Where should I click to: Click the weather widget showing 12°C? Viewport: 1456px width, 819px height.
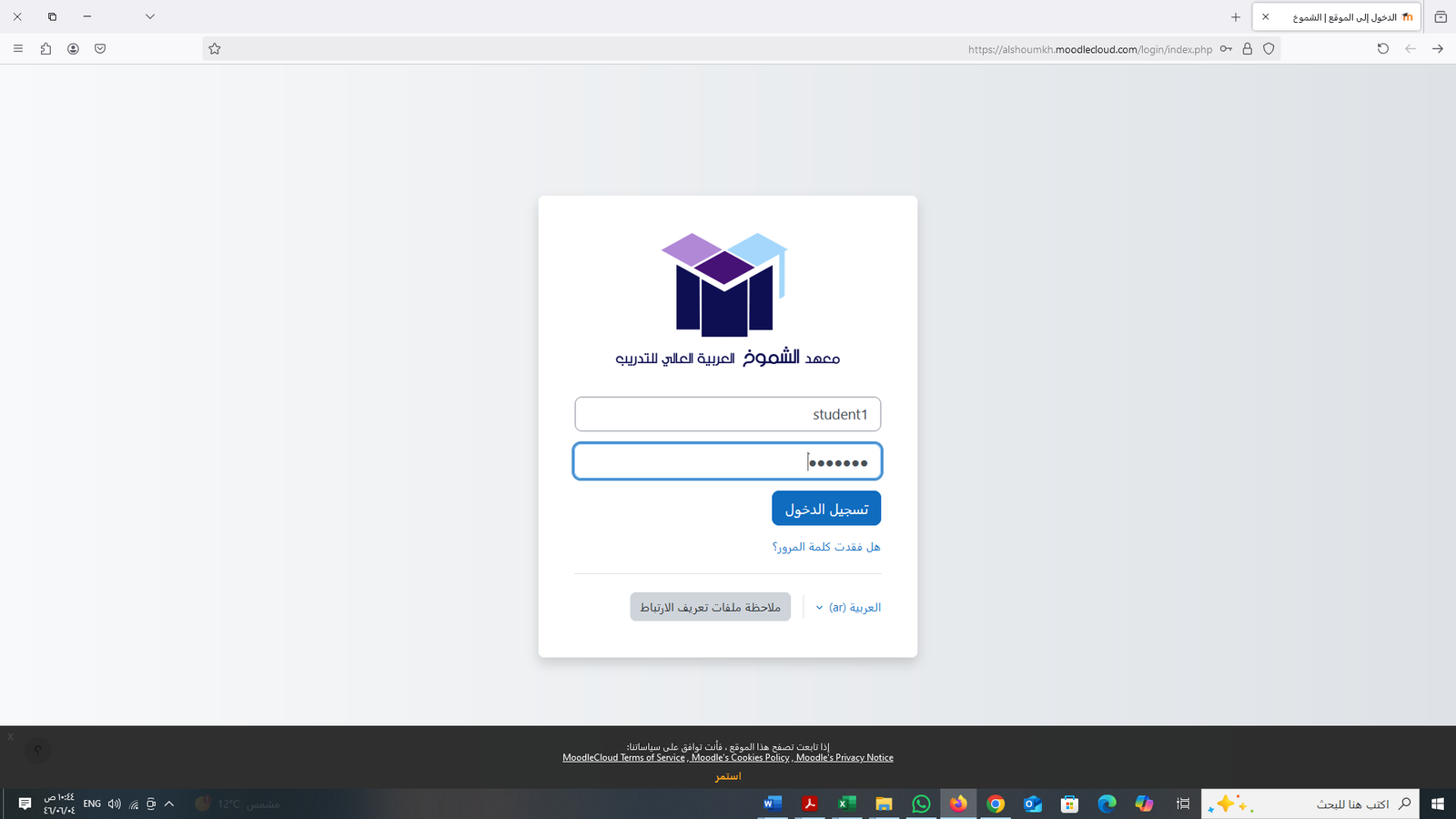point(238,804)
